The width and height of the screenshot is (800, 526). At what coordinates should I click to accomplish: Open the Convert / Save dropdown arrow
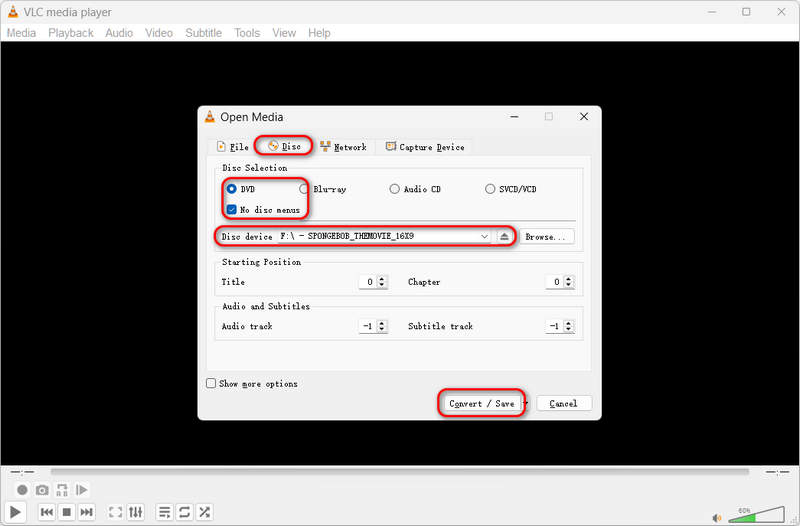[x=526, y=403]
